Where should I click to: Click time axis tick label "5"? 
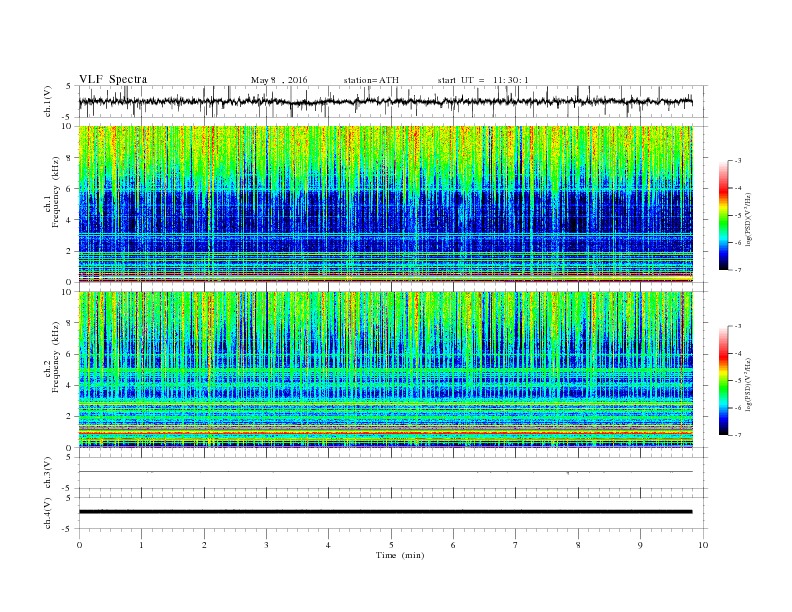click(391, 545)
